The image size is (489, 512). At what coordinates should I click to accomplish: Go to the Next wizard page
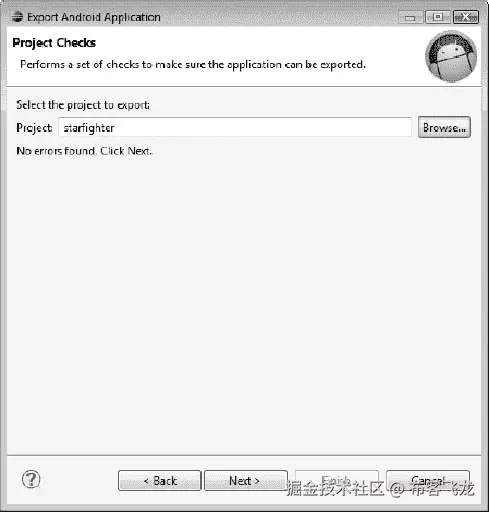tap(246, 480)
